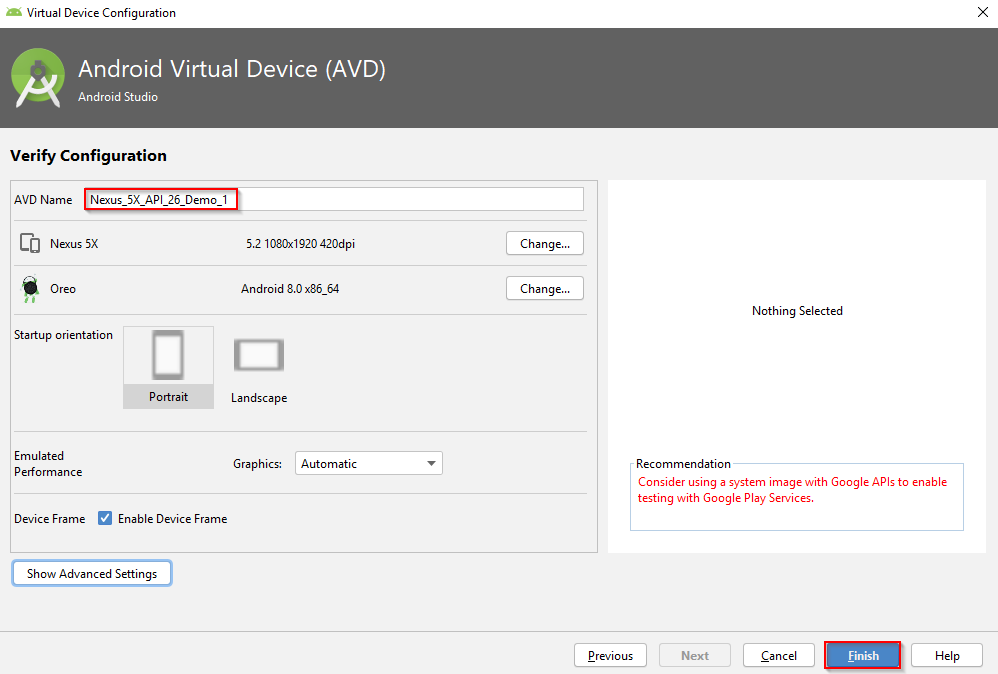Click the '5.2 1080x1920 420dpi' device specs text
The height and width of the screenshot is (674, 998).
[x=300, y=244]
